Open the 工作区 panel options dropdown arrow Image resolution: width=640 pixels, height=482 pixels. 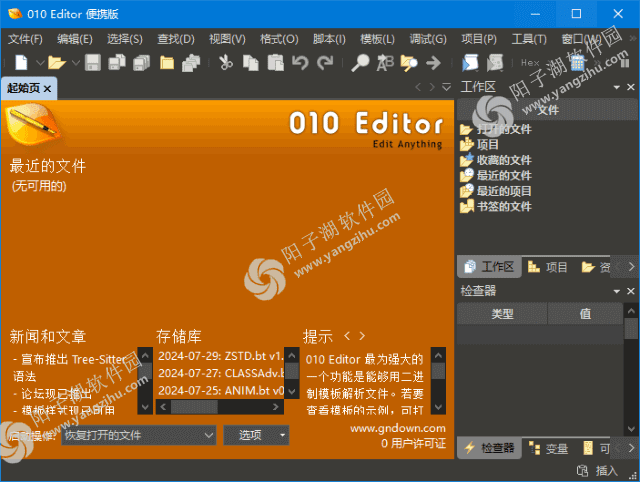pyautogui.click(x=617, y=87)
